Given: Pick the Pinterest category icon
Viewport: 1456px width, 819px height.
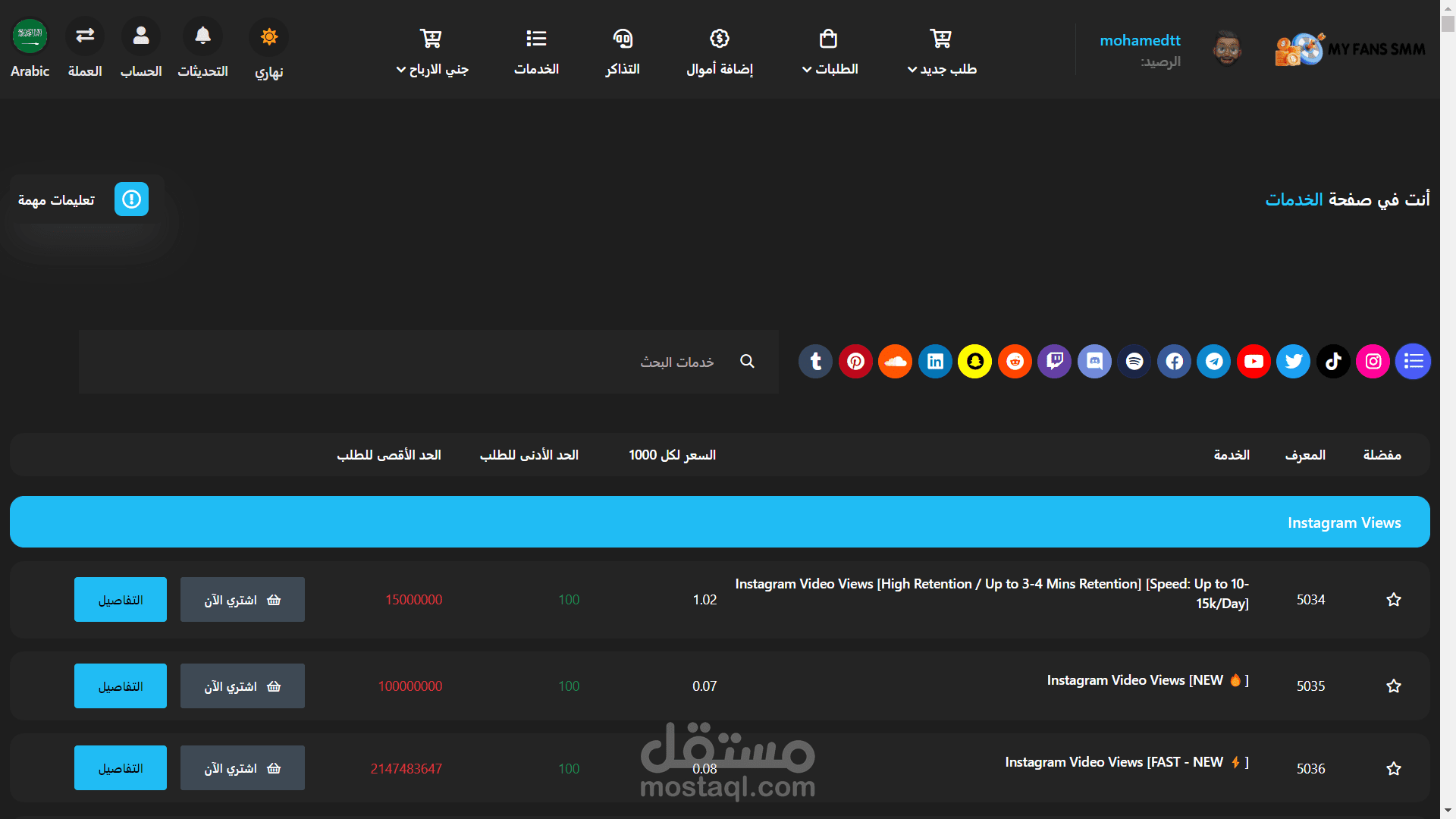Looking at the screenshot, I should (x=855, y=361).
